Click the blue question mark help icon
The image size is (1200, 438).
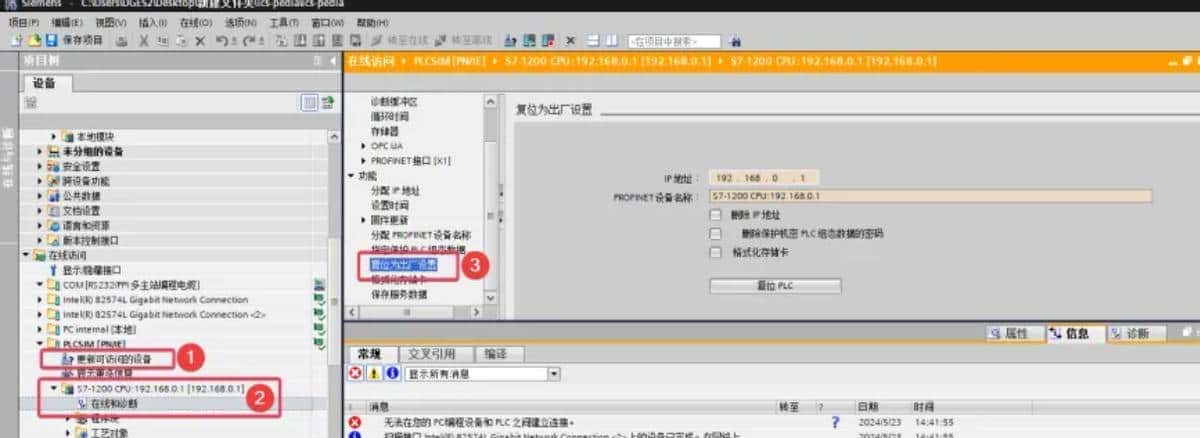point(835,422)
